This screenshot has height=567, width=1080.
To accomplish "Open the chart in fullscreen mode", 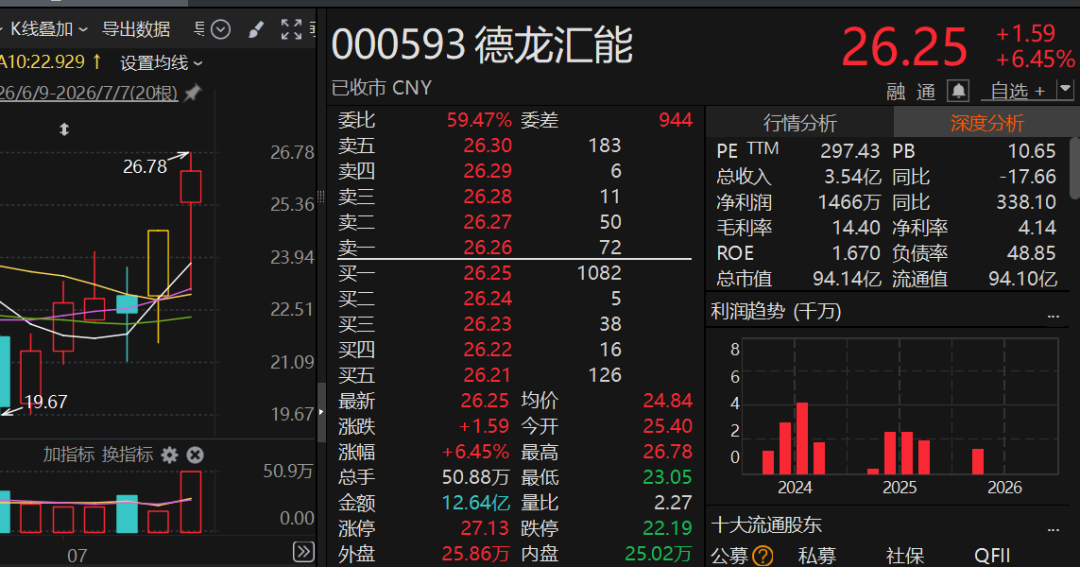I will (x=291, y=29).
